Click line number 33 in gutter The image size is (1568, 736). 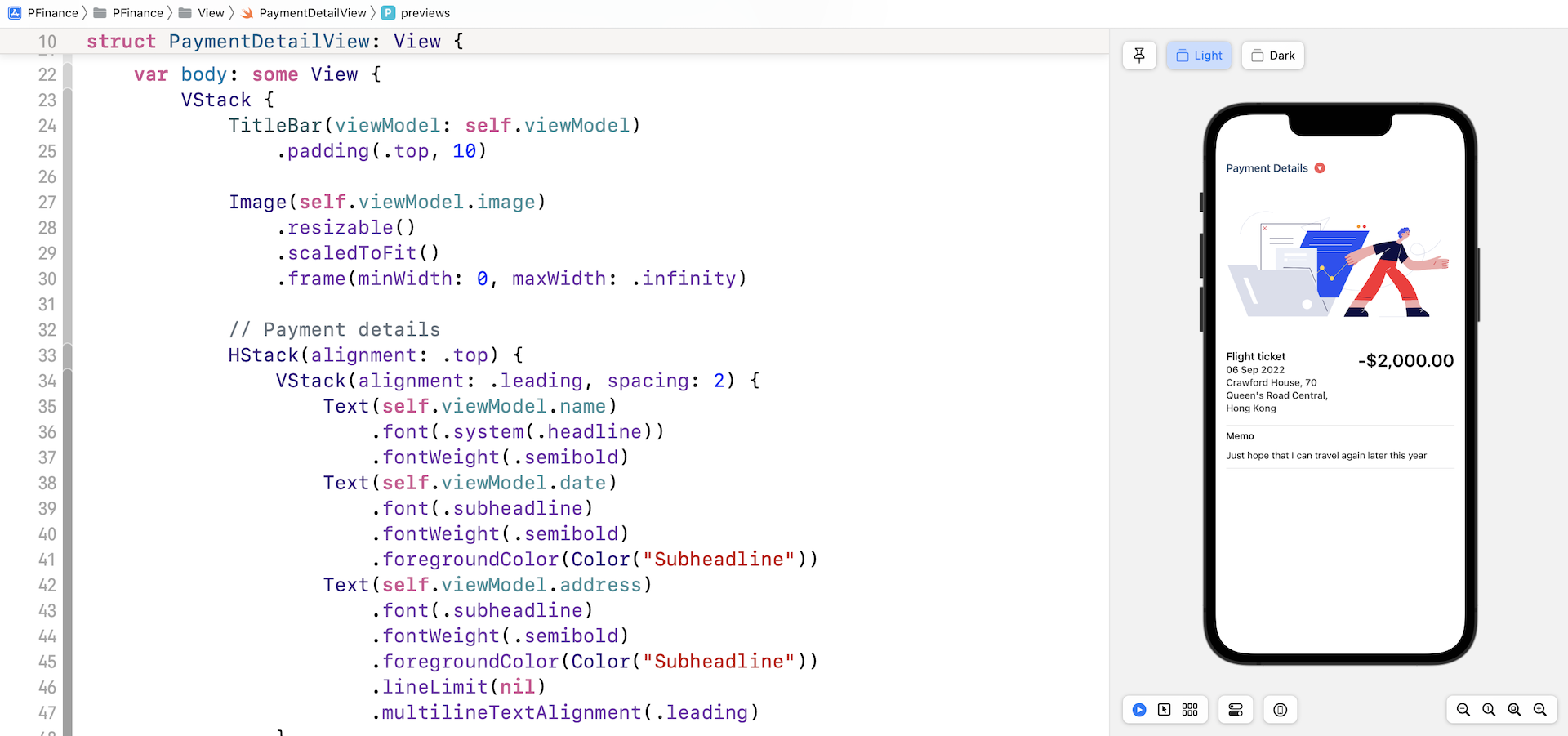tap(47, 355)
